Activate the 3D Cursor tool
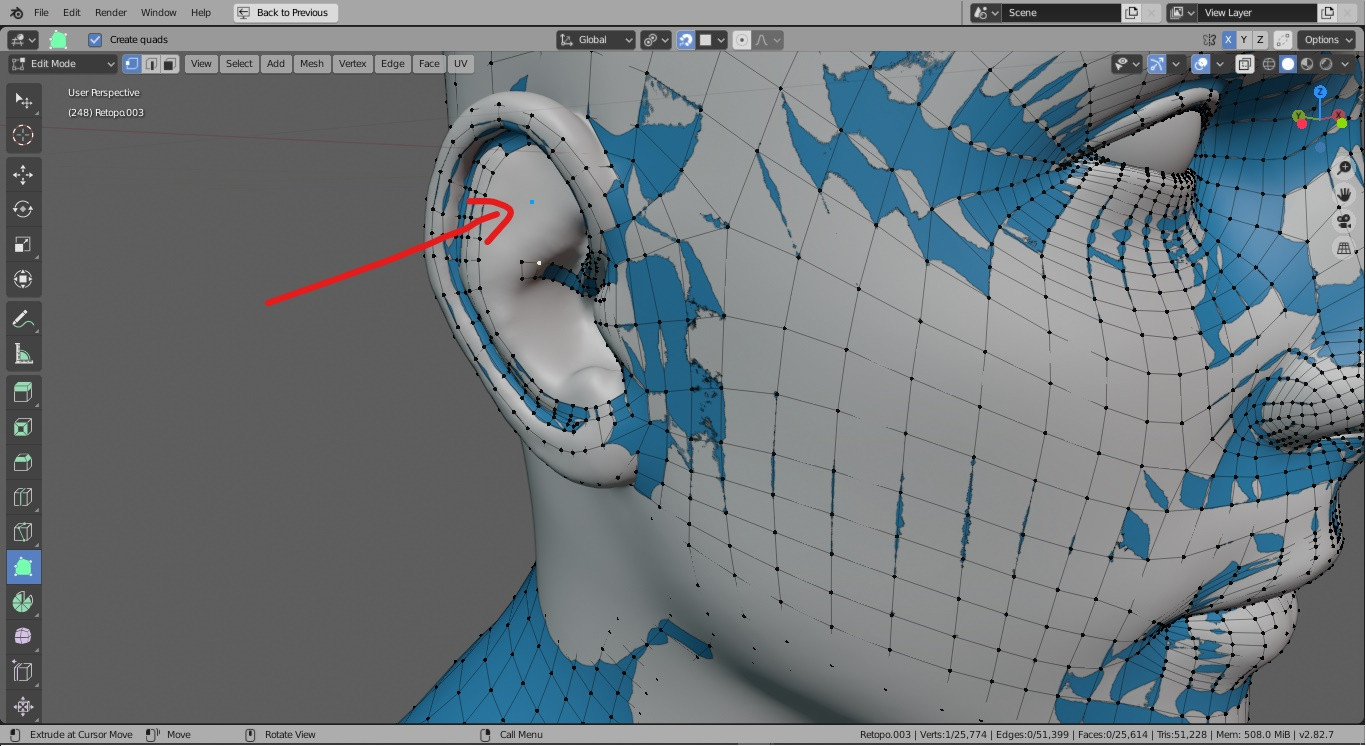The width and height of the screenshot is (1366, 746). click(x=24, y=135)
